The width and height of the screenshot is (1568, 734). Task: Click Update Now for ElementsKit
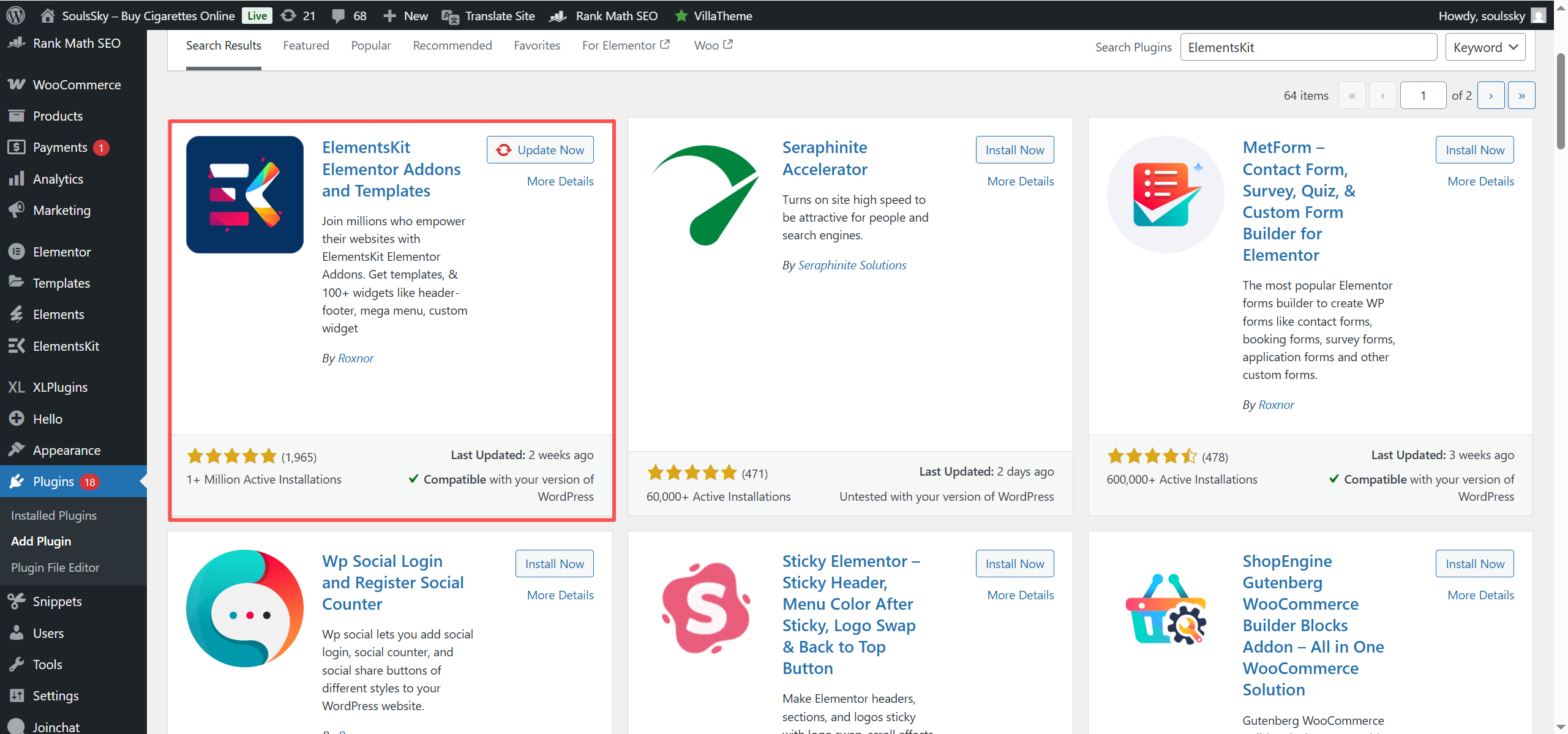(x=540, y=150)
